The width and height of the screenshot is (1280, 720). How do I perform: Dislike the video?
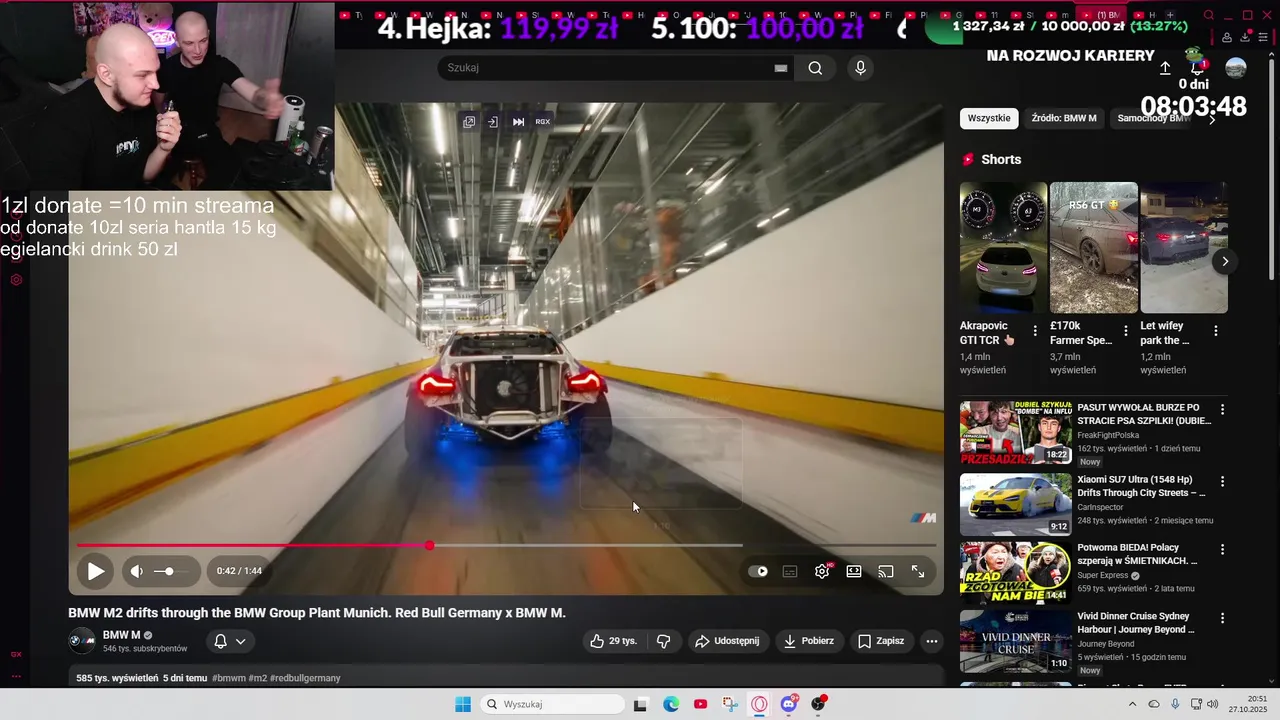click(663, 641)
